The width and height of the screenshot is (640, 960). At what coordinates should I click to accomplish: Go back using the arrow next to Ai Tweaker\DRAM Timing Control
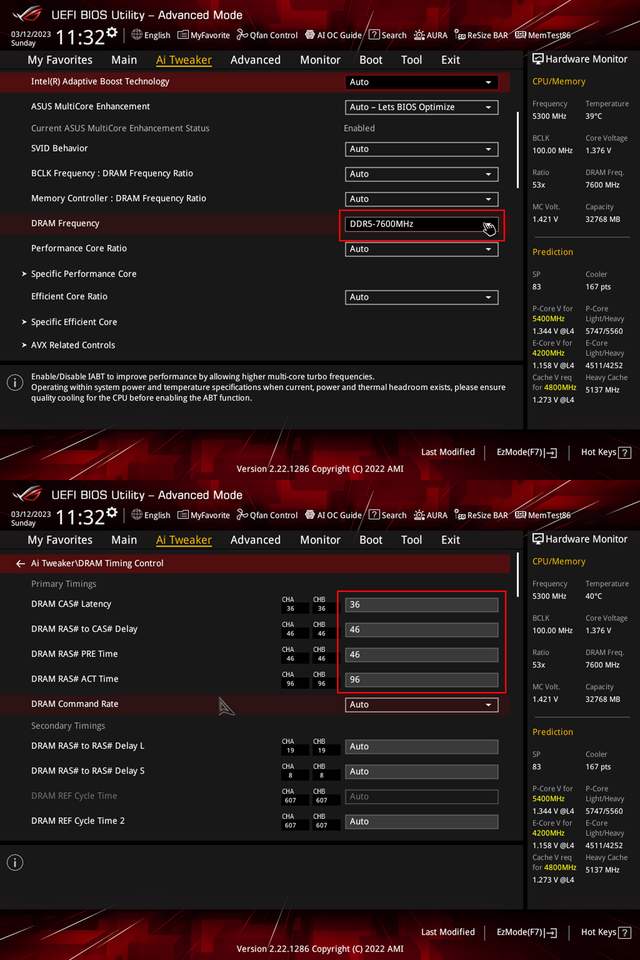coord(20,563)
